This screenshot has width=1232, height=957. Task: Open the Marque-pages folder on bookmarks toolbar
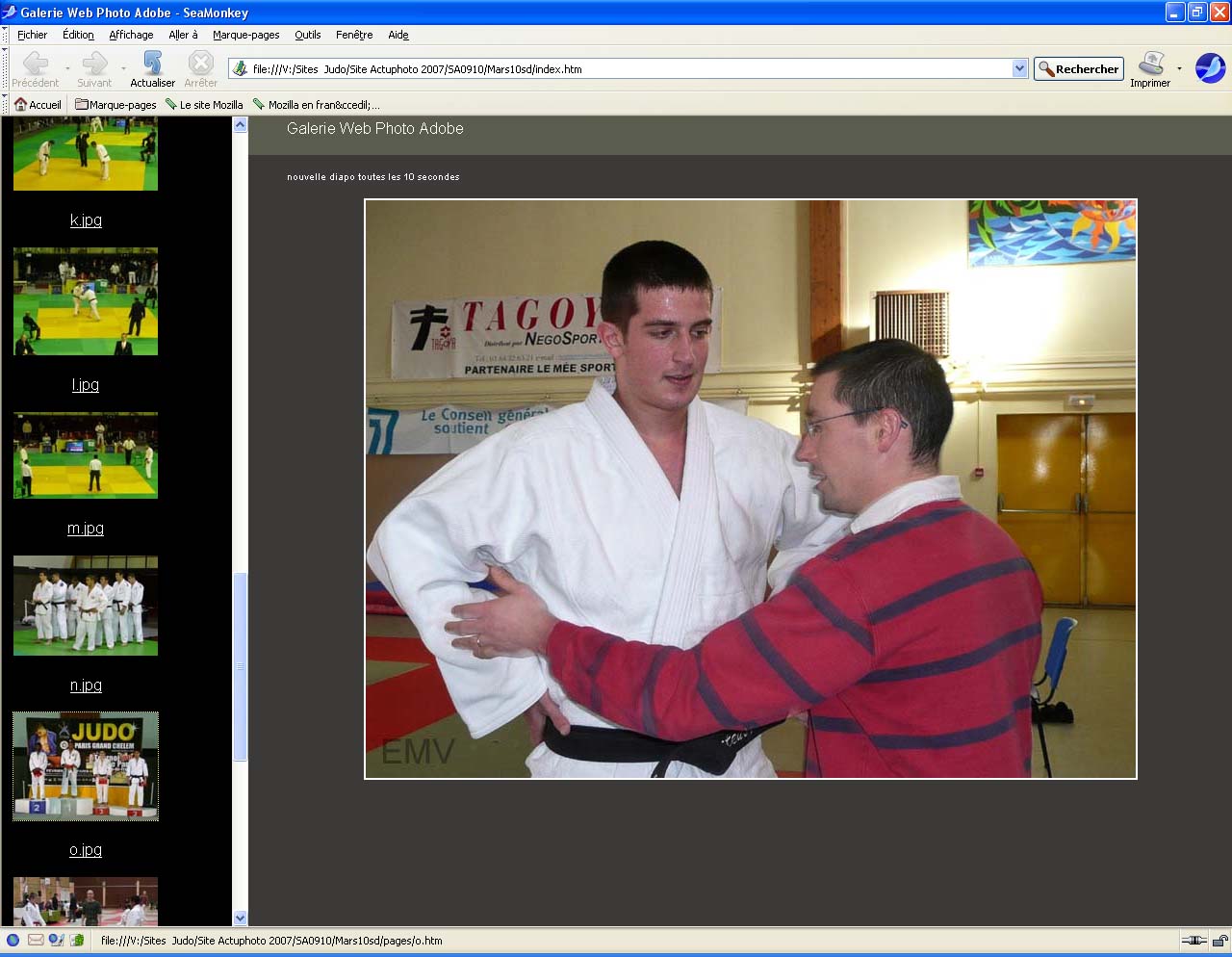tap(115, 104)
